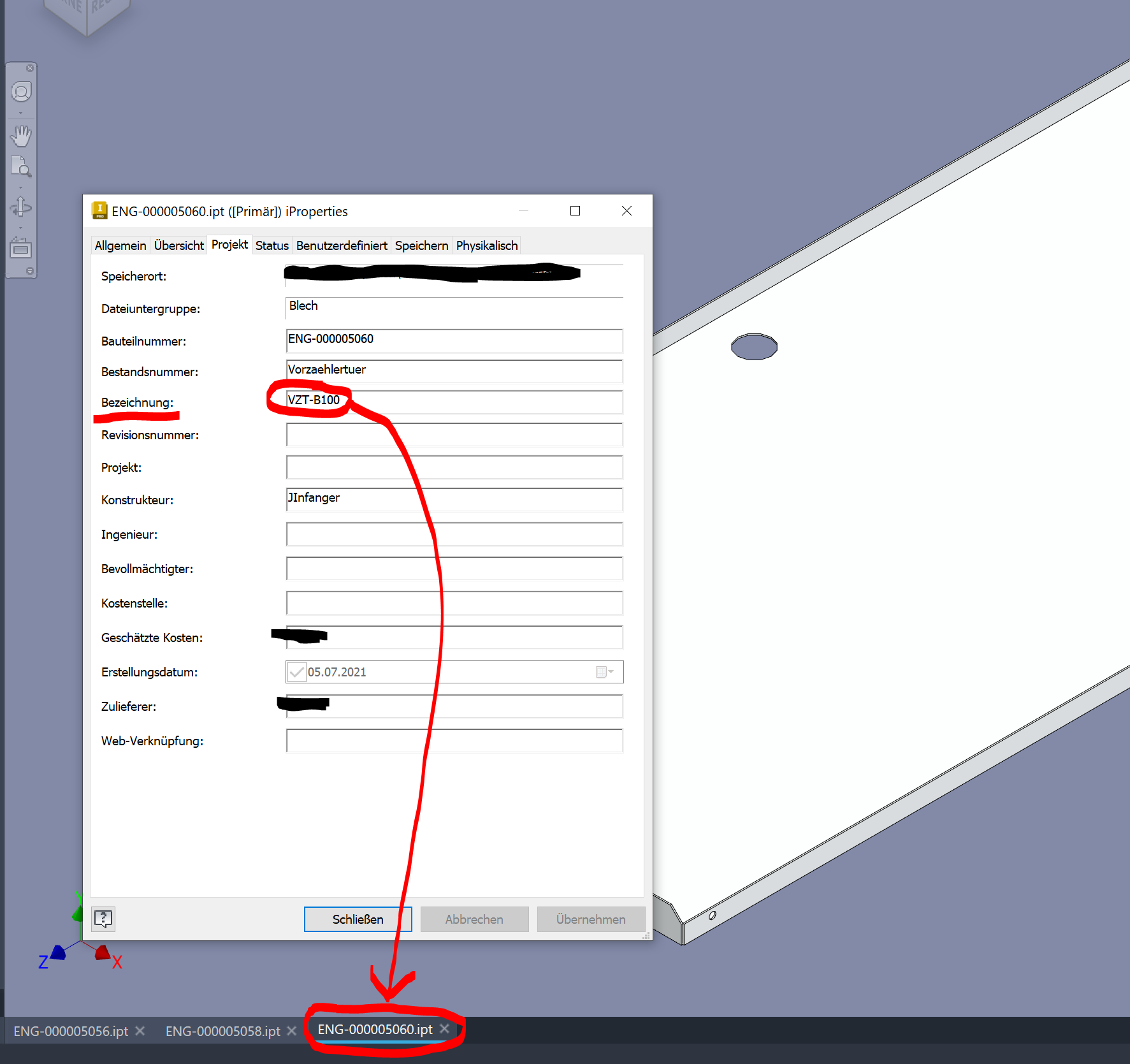Click the Zulieferer field
Image resolution: width=1130 pixels, height=1064 pixels.
[454, 706]
